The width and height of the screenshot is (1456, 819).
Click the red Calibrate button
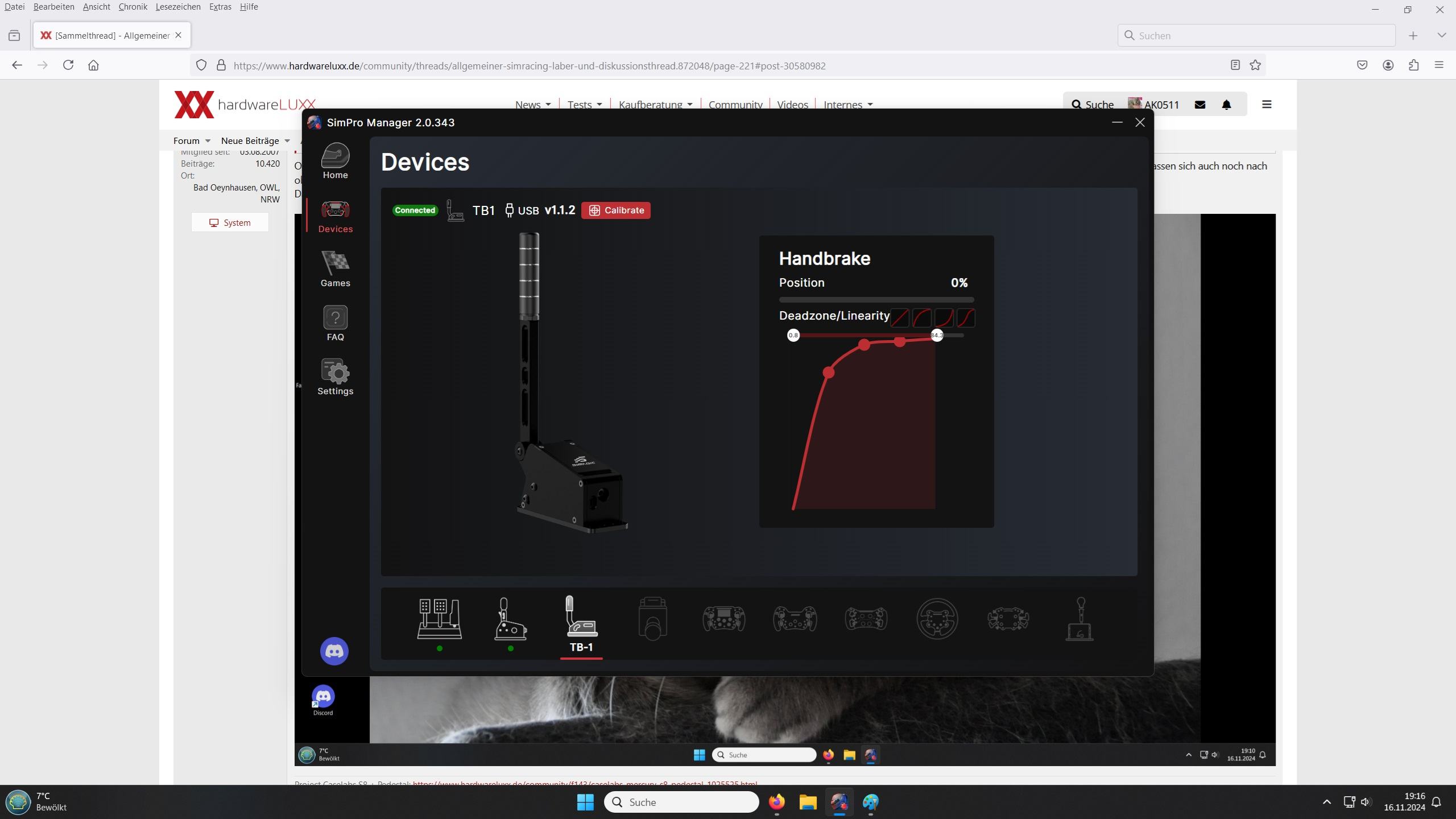coord(616,210)
